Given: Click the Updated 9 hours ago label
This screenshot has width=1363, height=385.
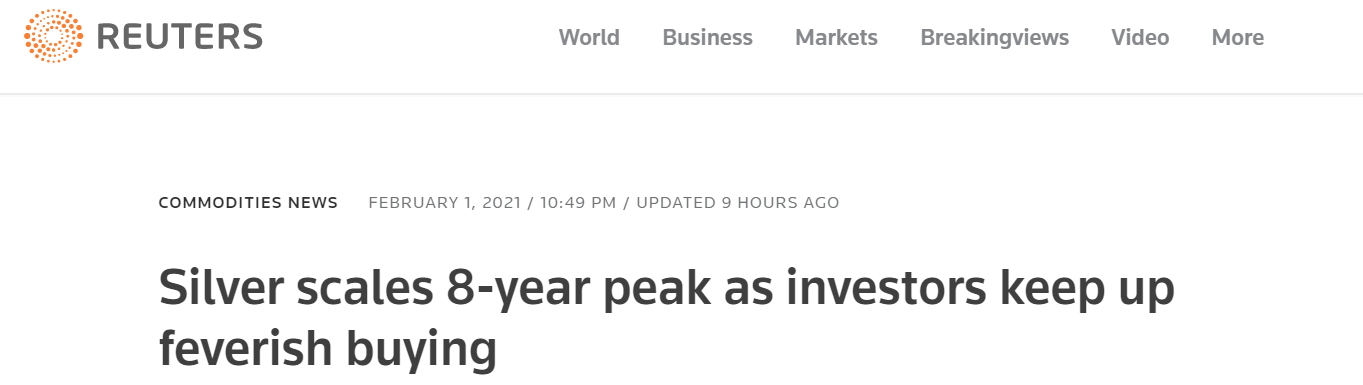Looking at the screenshot, I should 738,203.
